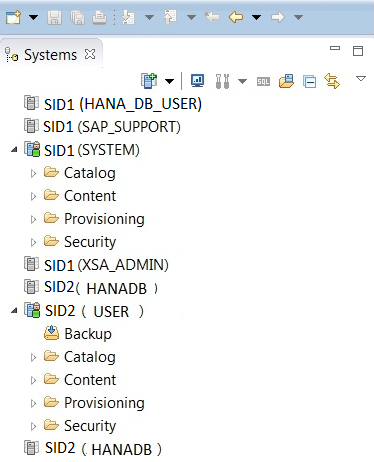Expand the Catalog folder under SID1 (SYSTEM)
374x462 pixels.
pyautogui.click(x=33, y=173)
